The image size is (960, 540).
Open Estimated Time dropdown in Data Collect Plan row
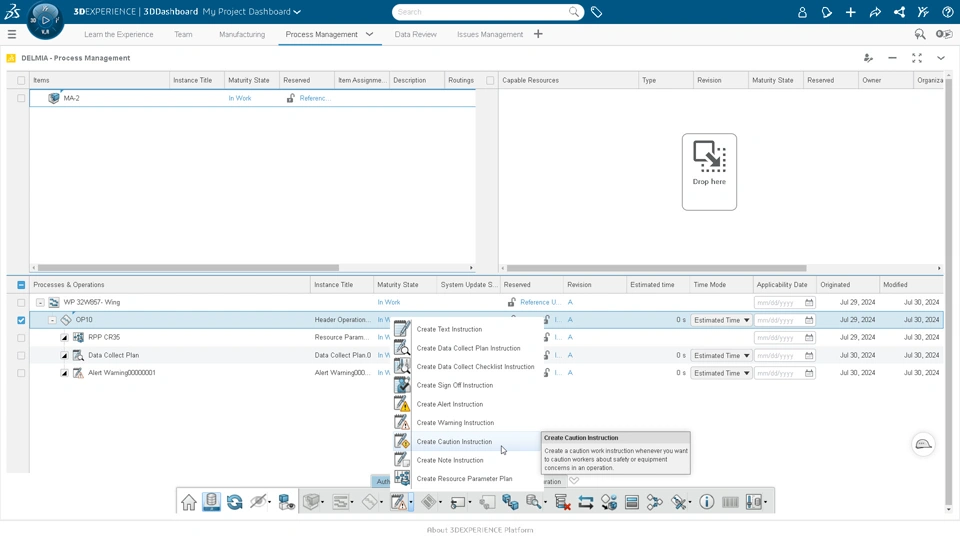(721, 355)
